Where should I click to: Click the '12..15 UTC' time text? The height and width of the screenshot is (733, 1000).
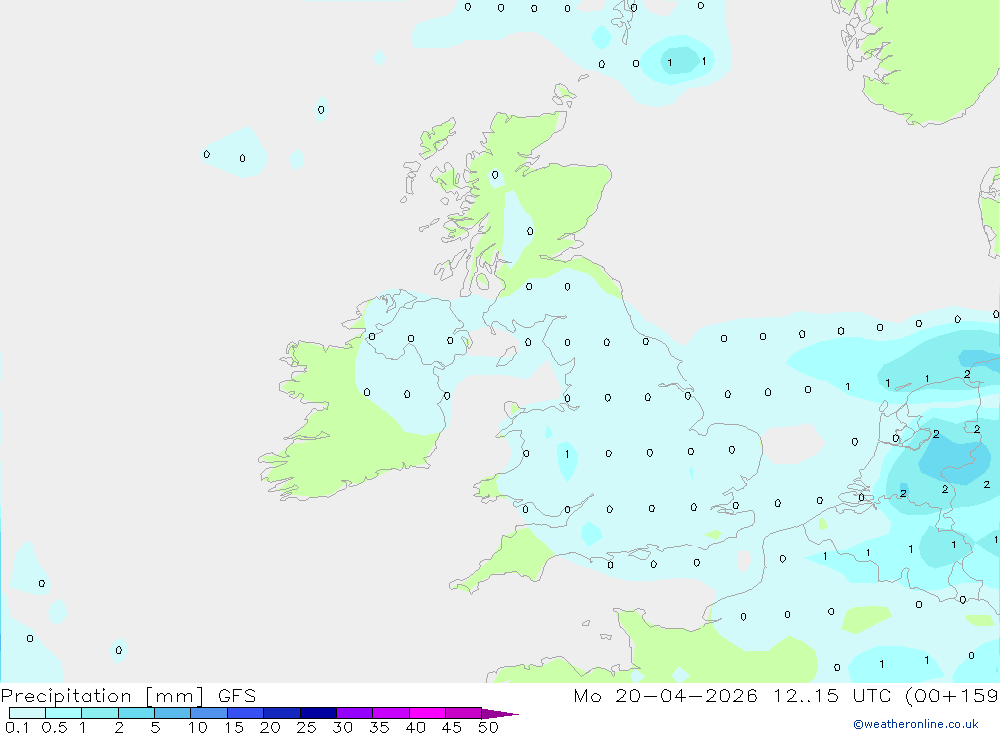click(x=832, y=696)
